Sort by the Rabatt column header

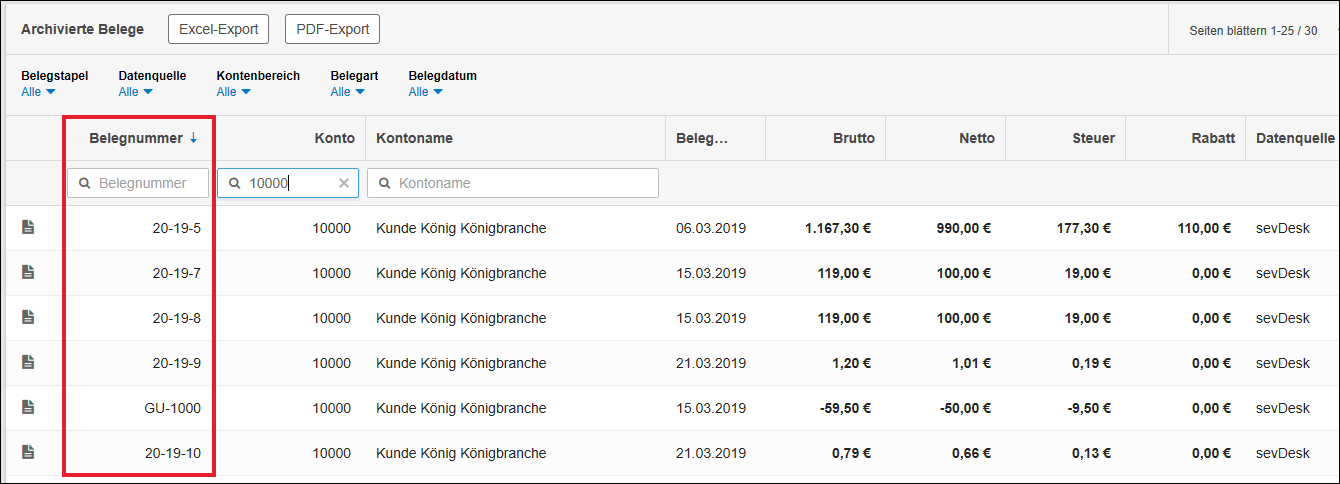click(1212, 138)
